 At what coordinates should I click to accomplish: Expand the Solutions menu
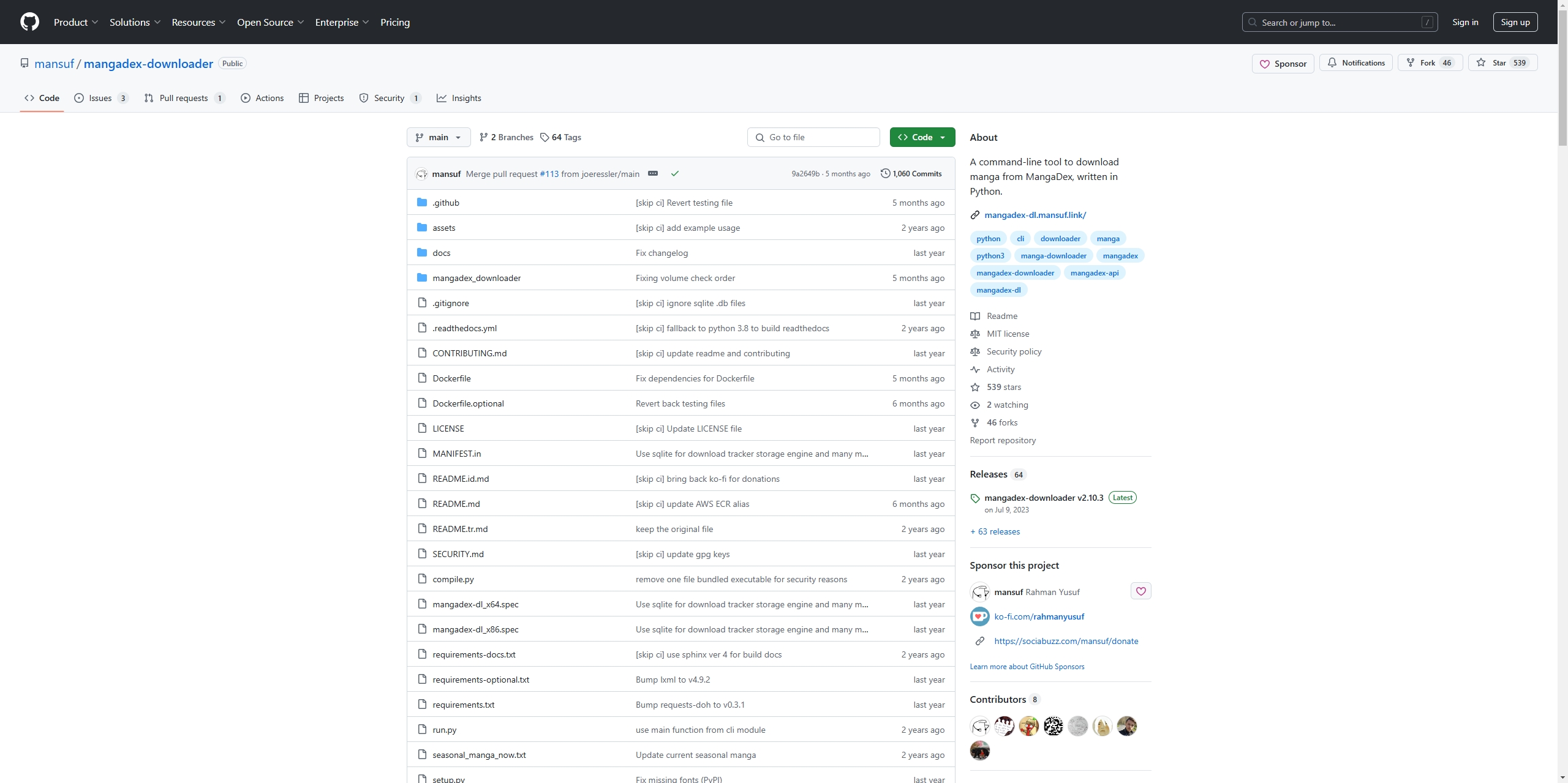point(135,22)
